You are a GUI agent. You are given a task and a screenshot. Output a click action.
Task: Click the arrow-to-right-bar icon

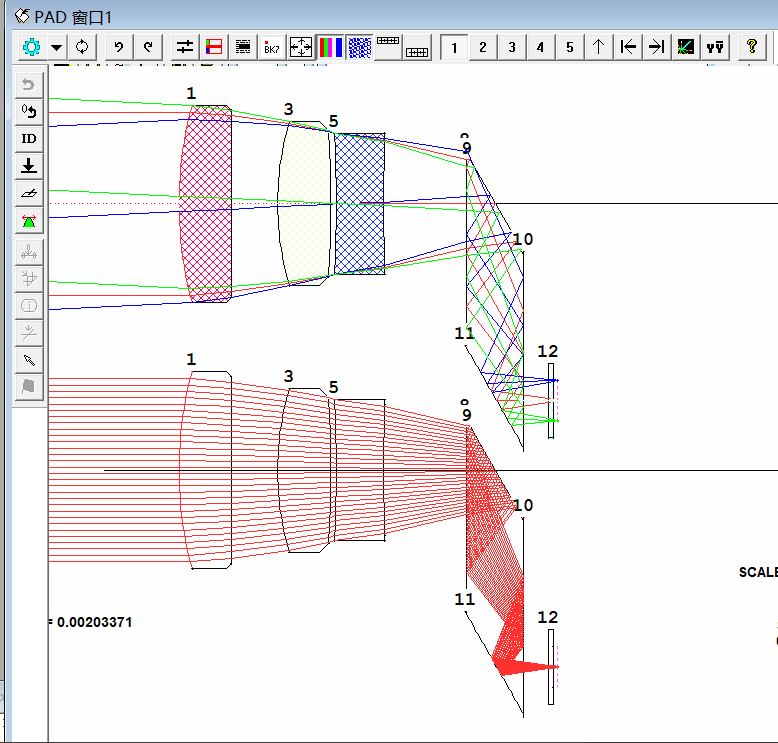click(x=657, y=47)
